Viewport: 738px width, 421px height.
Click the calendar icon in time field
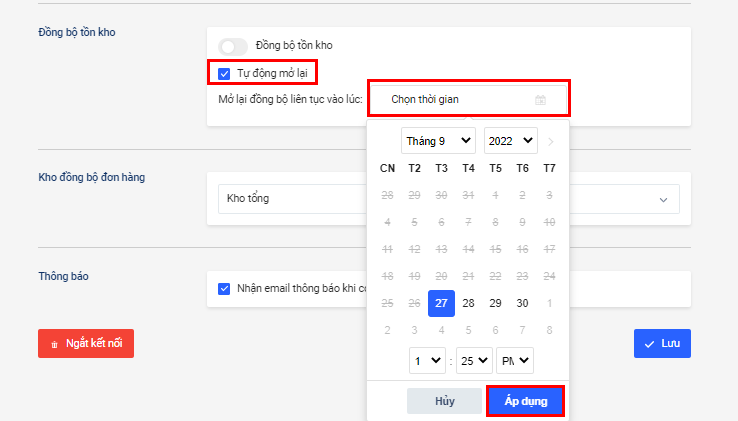pyautogui.click(x=540, y=100)
